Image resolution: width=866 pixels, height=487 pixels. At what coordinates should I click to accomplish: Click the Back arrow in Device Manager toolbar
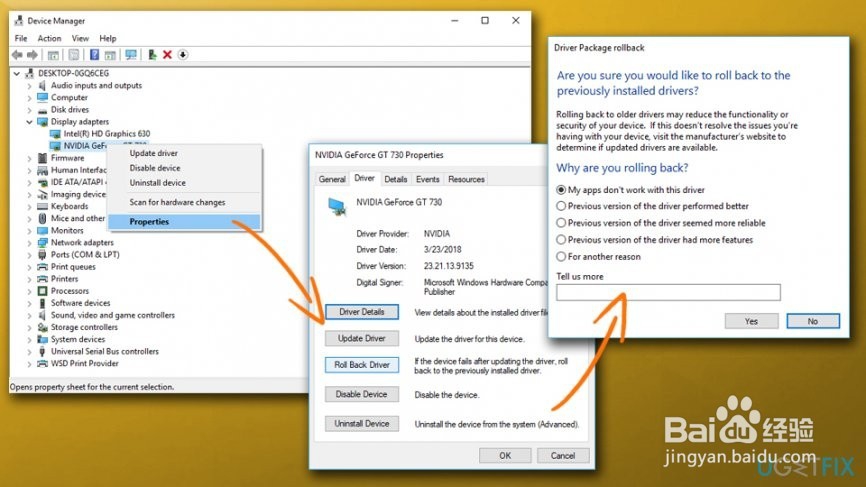(18, 55)
